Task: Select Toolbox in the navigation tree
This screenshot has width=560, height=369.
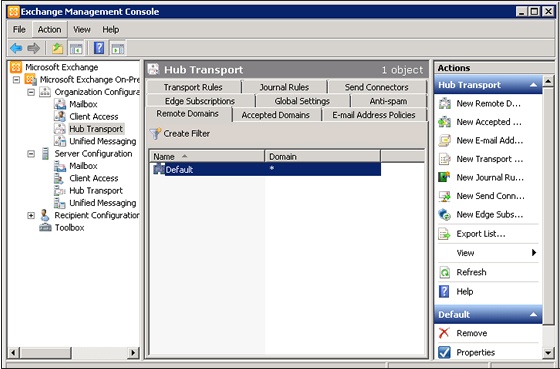Action: point(69,228)
